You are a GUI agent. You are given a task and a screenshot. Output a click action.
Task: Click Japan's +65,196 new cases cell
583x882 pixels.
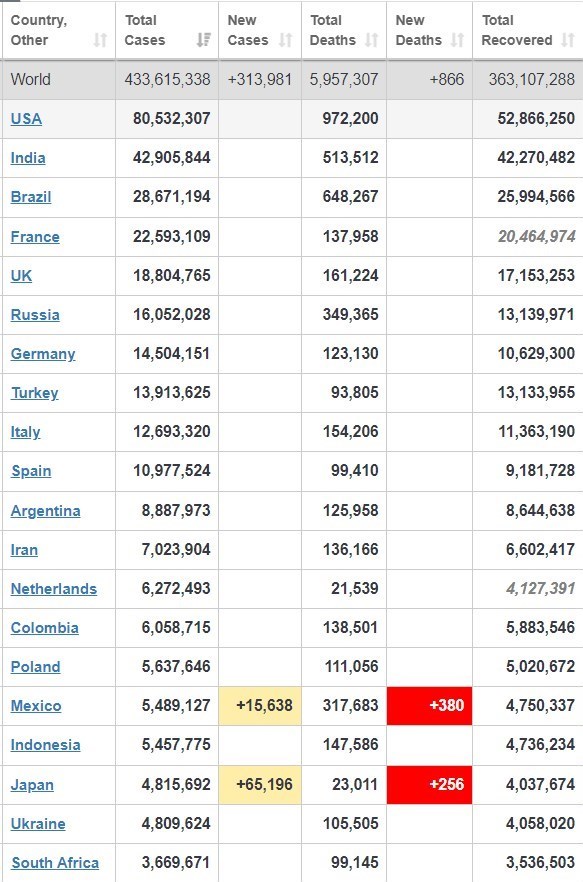point(260,784)
